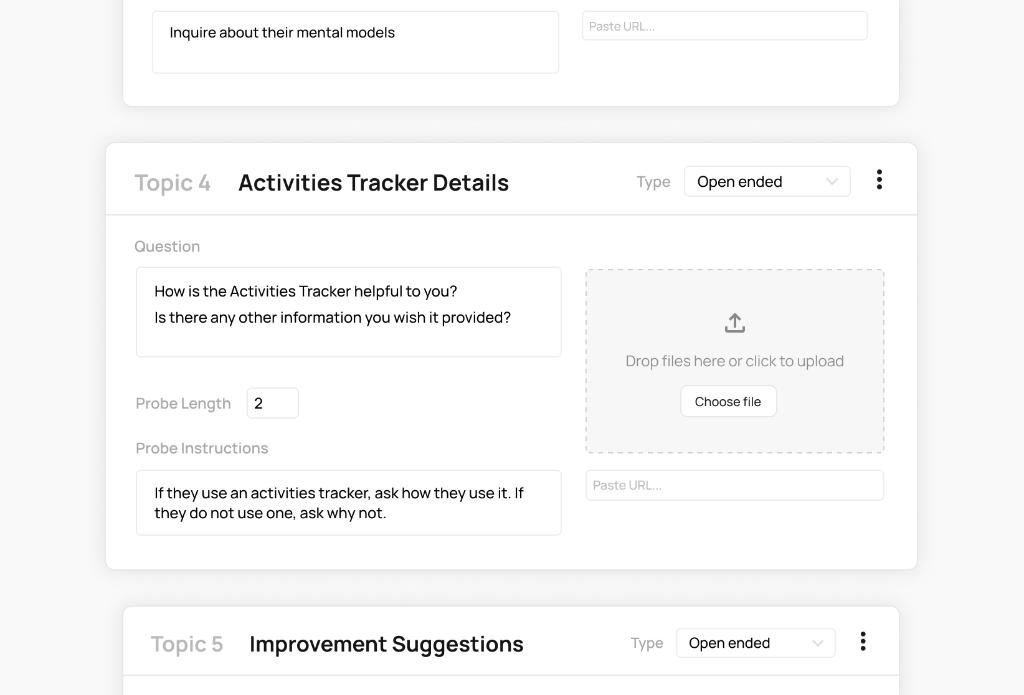Select the Probe Length input showing 2
The height and width of the screenshot is (695, 1024).
(x=272, y=402)
